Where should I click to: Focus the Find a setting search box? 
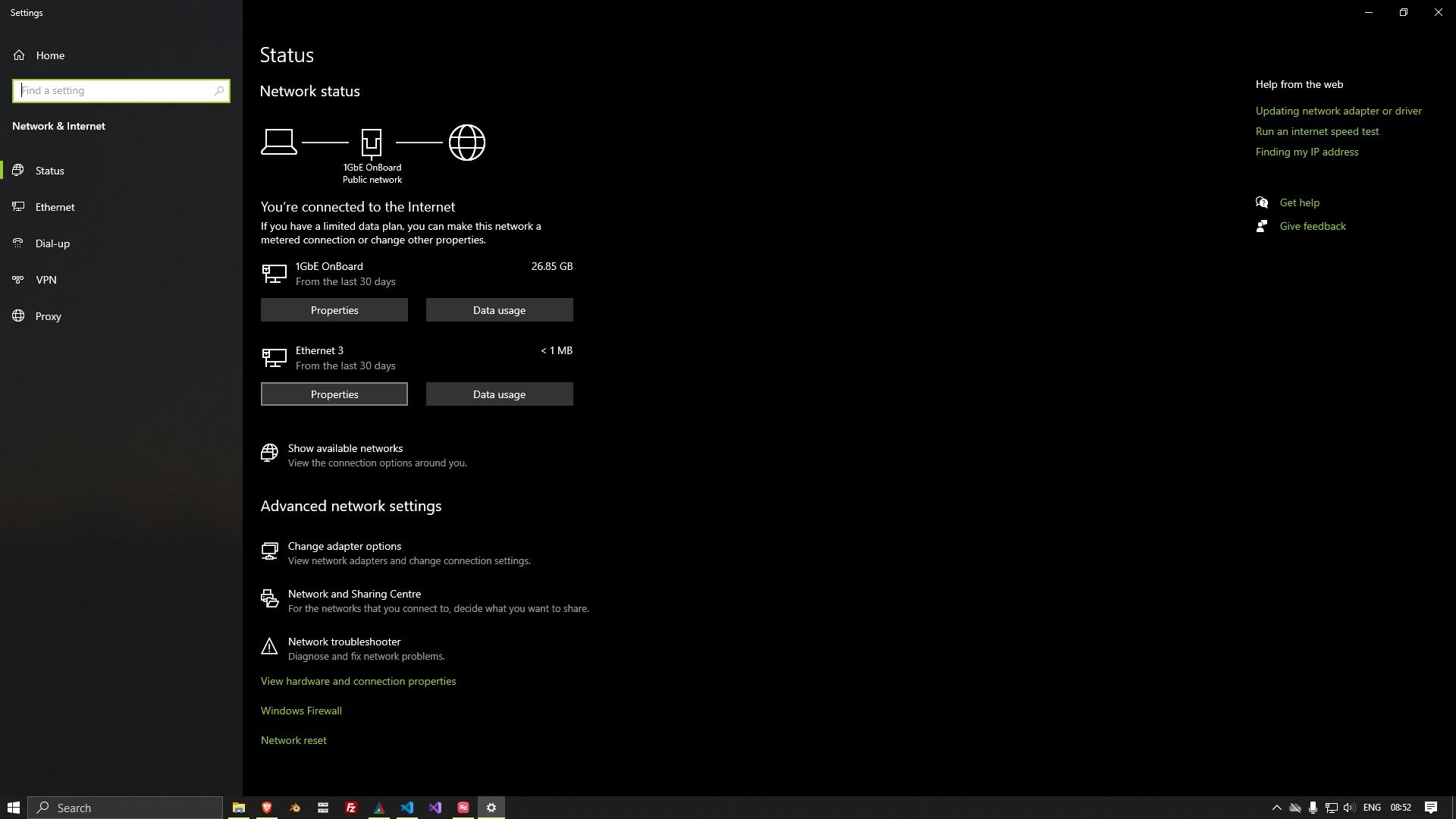115,91
